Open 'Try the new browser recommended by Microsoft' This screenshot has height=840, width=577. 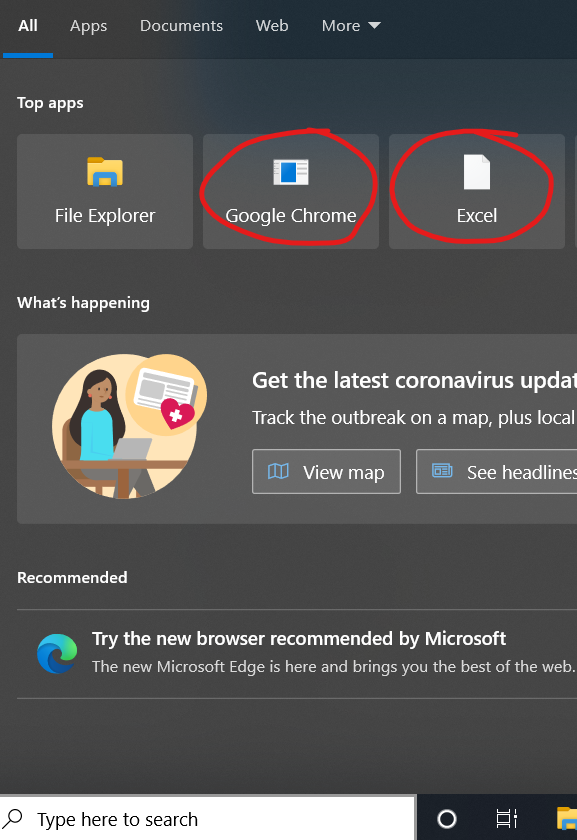(297, 654)
